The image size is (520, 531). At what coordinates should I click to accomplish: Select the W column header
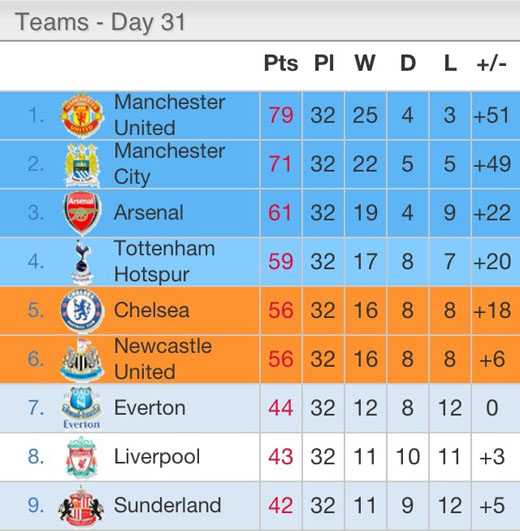[x=365, y=63]
